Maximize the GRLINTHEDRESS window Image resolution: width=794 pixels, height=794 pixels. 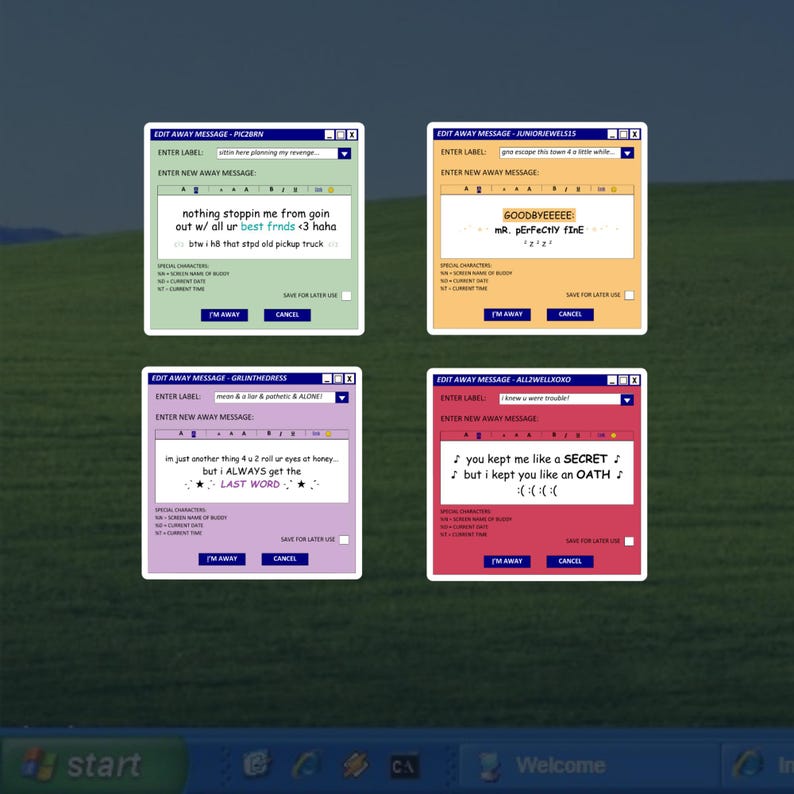pyautogui.click(x=338, y=379)
